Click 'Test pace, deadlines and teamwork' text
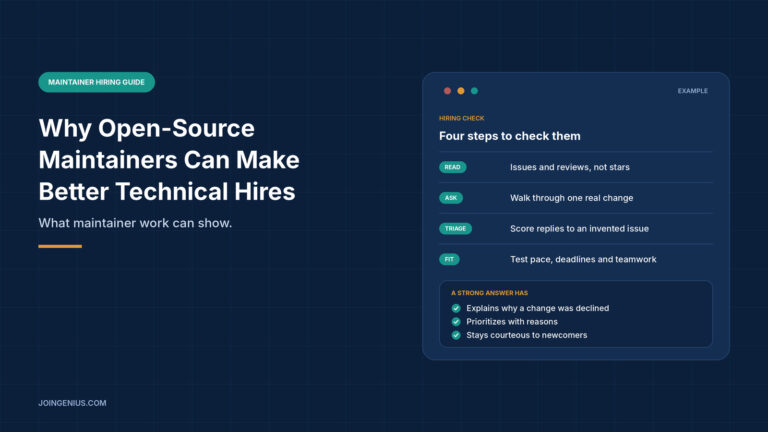768x432 pixels. [x=583, y=260]
